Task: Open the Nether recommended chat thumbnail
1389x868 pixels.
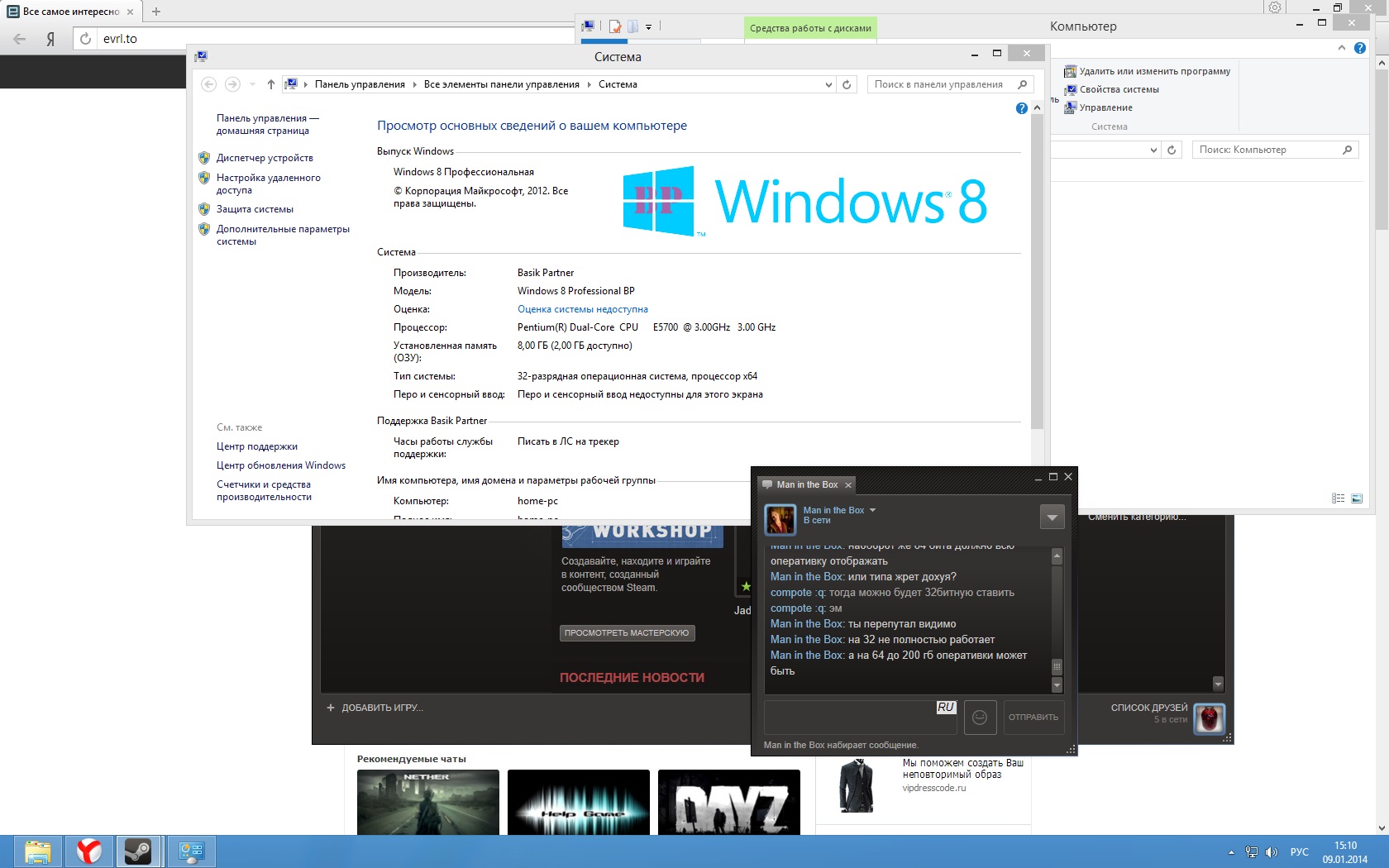Action: (x=428, y=802)
